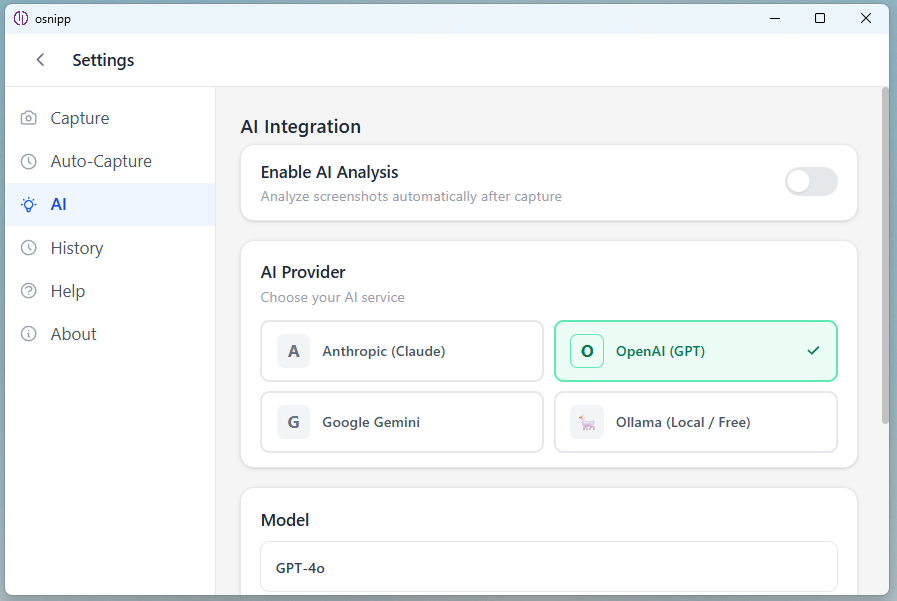Navigate back using the back arrow
The image size is (897, 601).
click(x=39, y=59)
